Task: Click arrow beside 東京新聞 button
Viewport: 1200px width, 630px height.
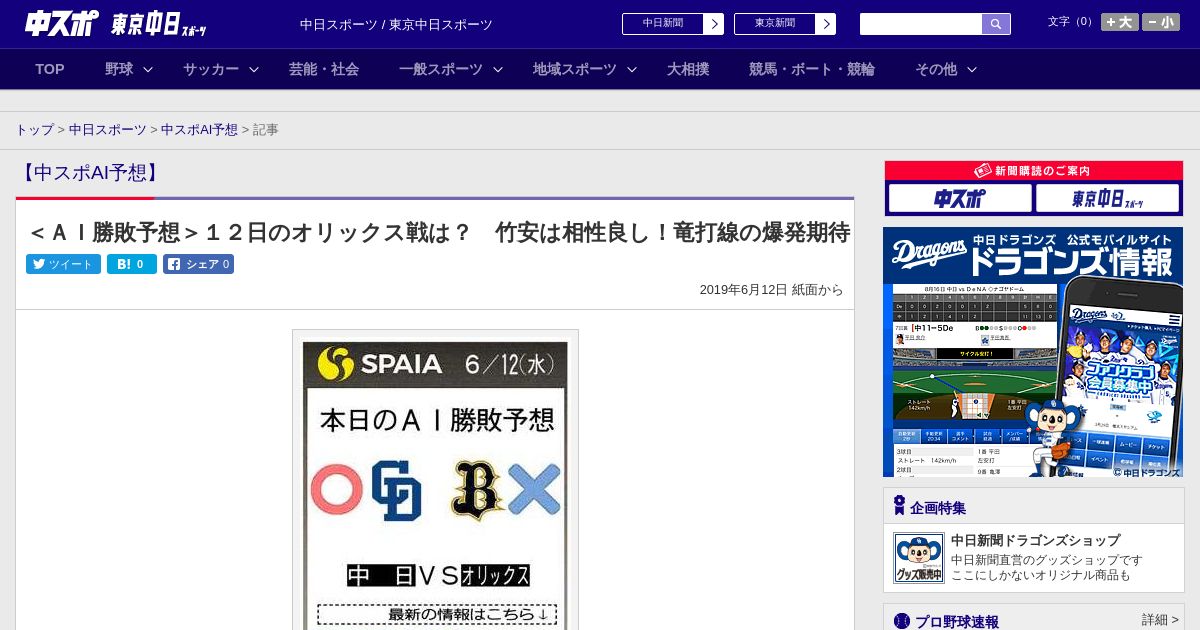Action: point(826,24)
